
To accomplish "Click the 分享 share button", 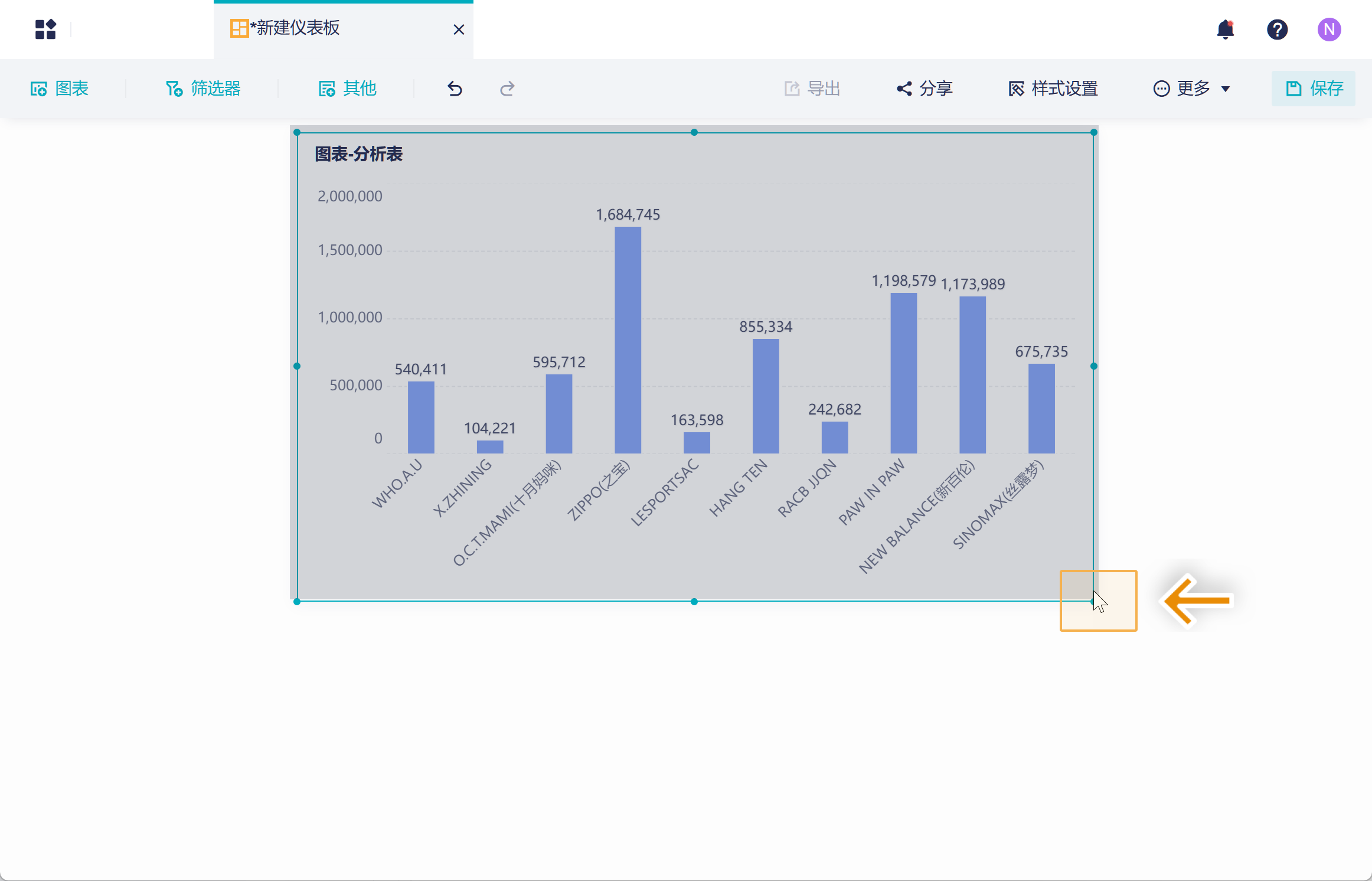I will pyautogui.click(x=925, y=89).
